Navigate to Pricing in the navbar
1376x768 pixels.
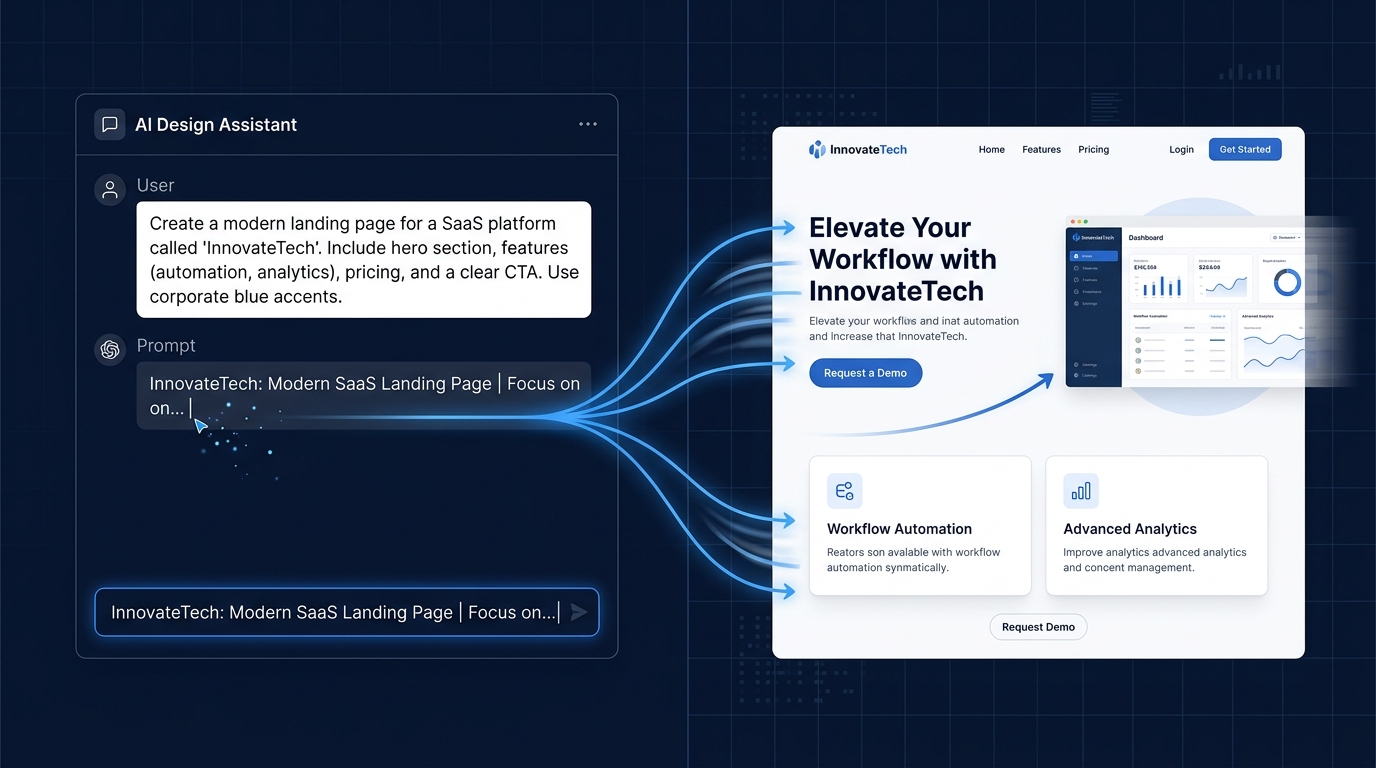pyautogui.click(x=1093, y=149)
